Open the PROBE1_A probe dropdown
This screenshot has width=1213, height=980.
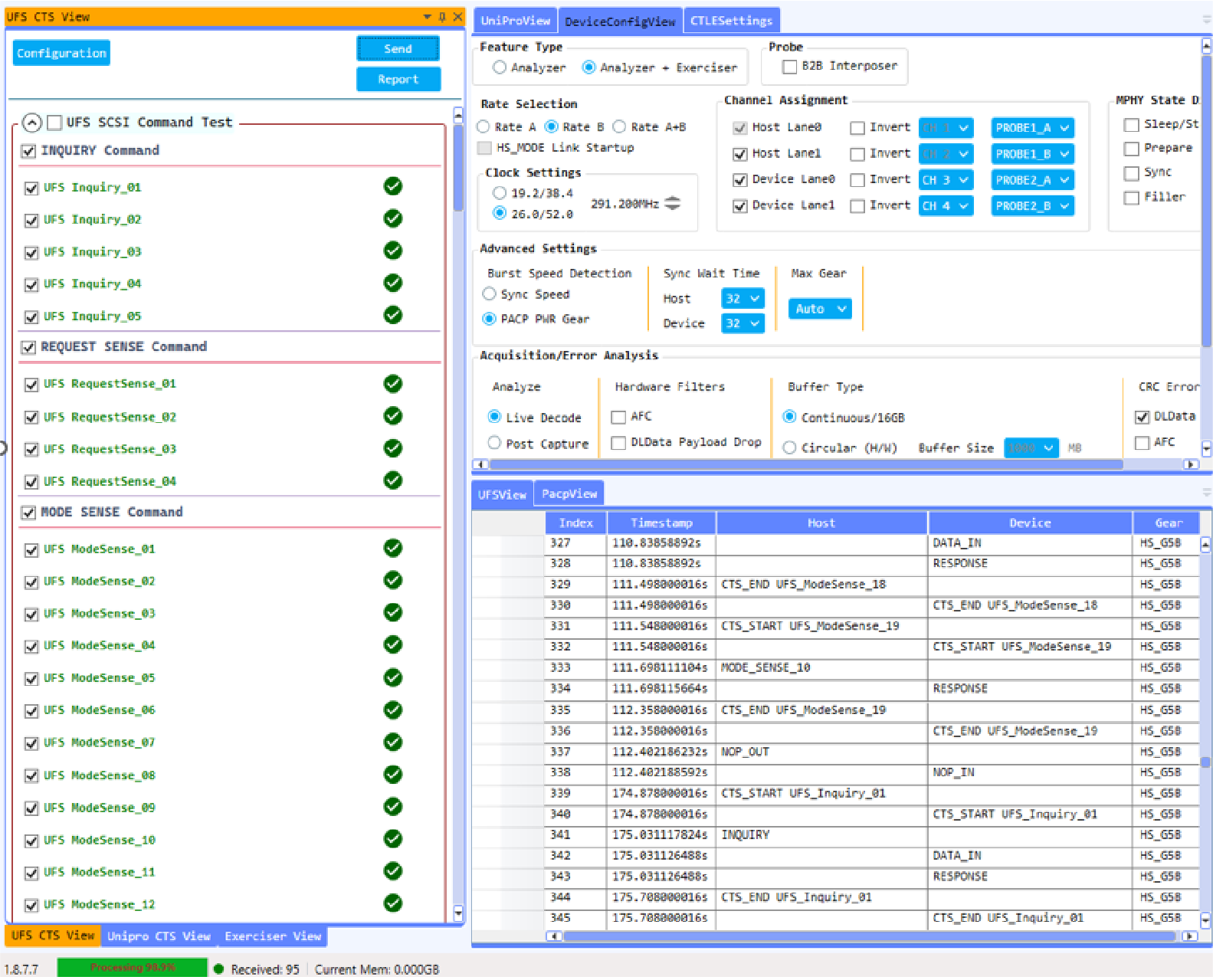(x=1032, y=128)
